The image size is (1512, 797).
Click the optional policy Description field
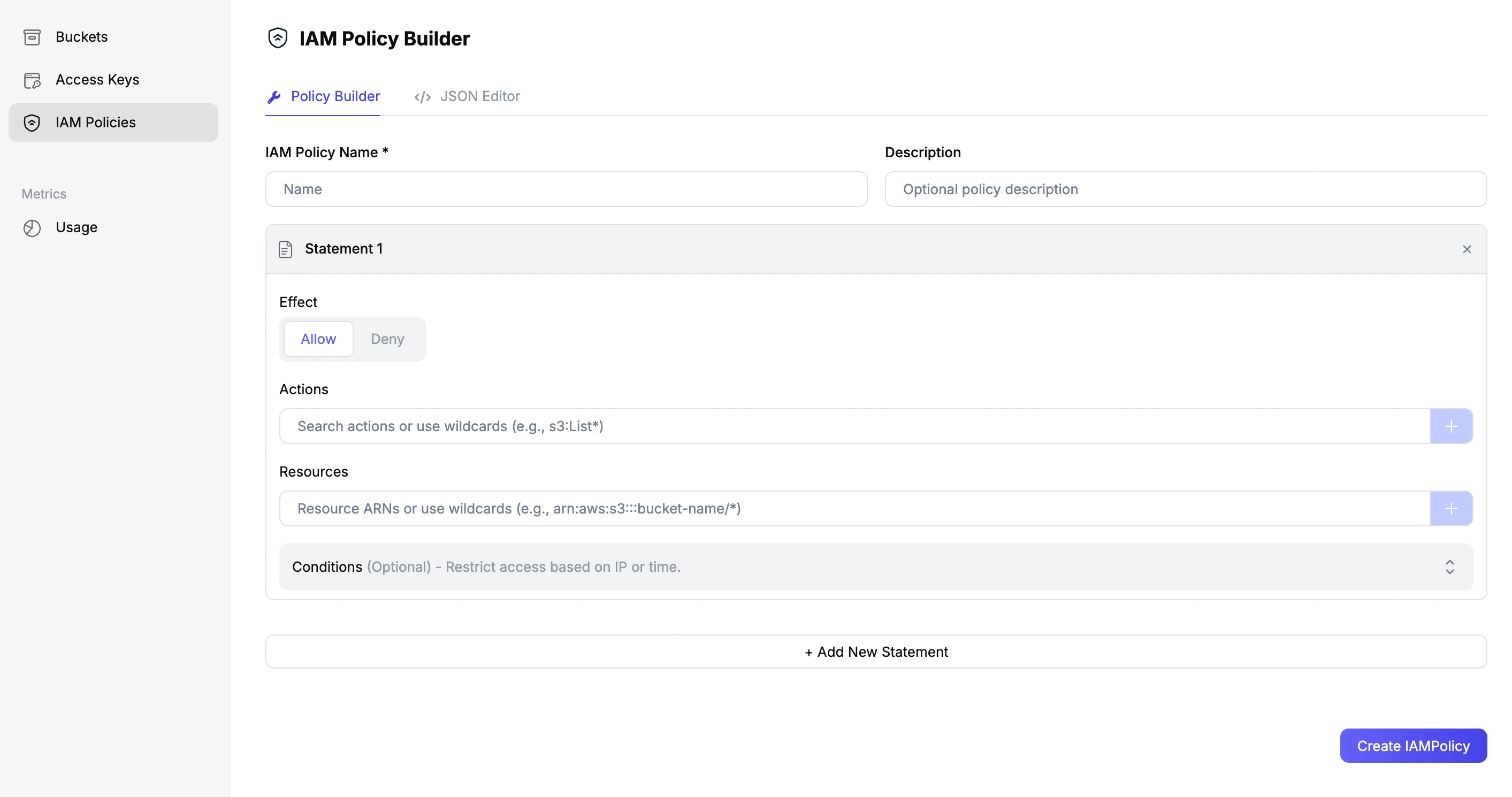(1185, 189)
